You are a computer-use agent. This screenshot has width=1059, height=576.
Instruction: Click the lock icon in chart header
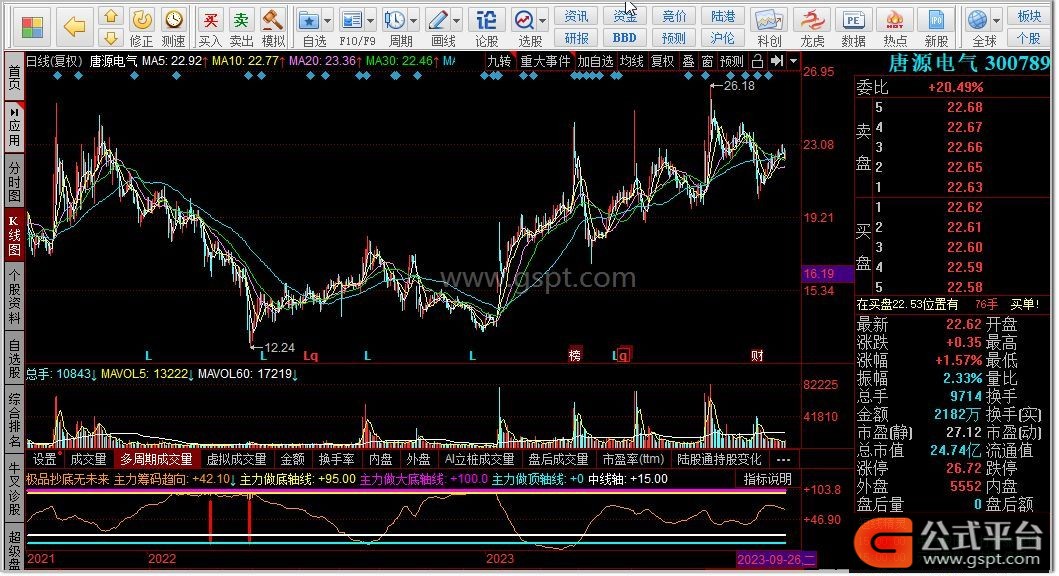[757, 61]
